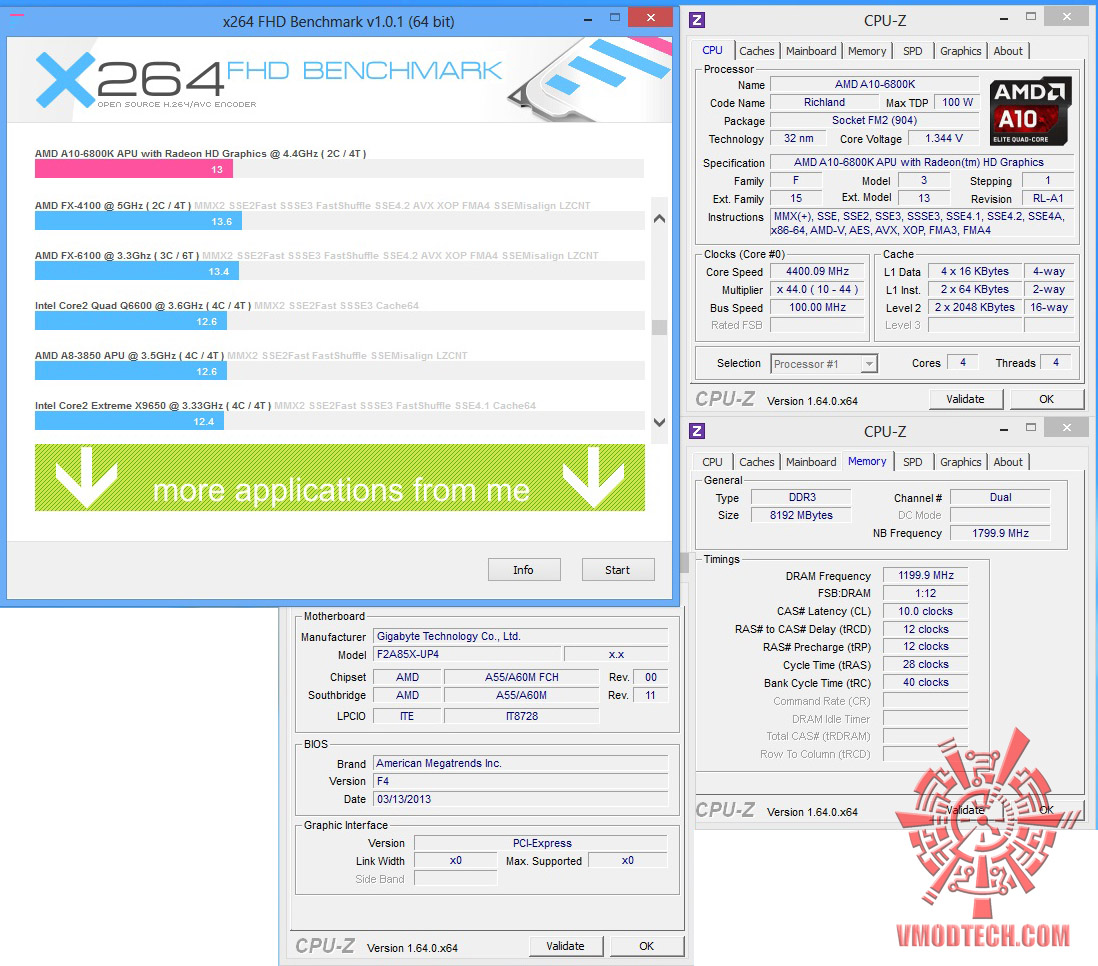The width and height of the screenshot is (1098, 966).
Task: Click the scroll down arrow in benchmark results list
Action: pos(659,422)
